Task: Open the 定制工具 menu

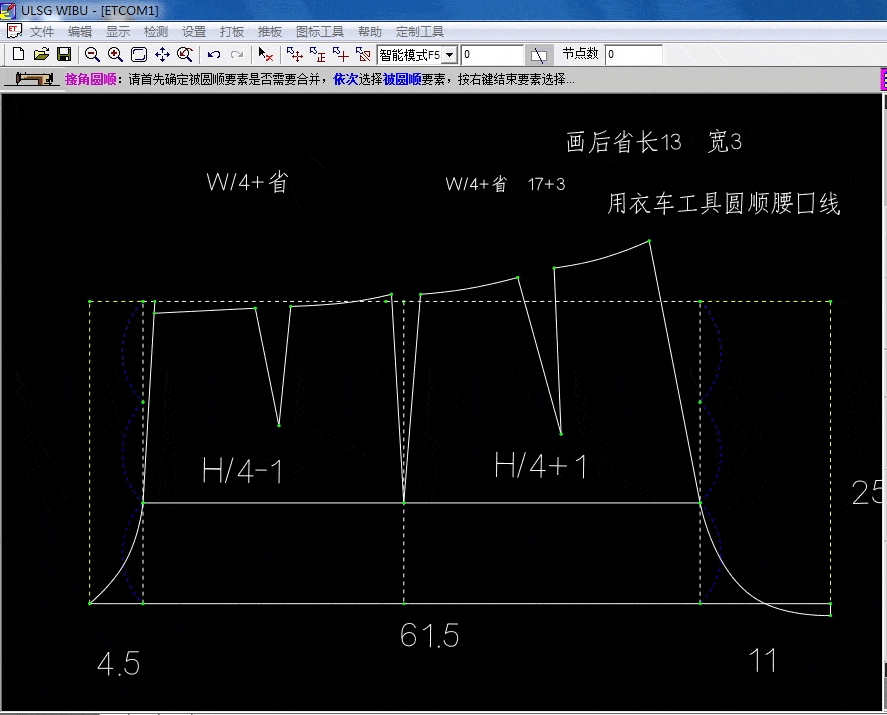Action: coord(420,32)
